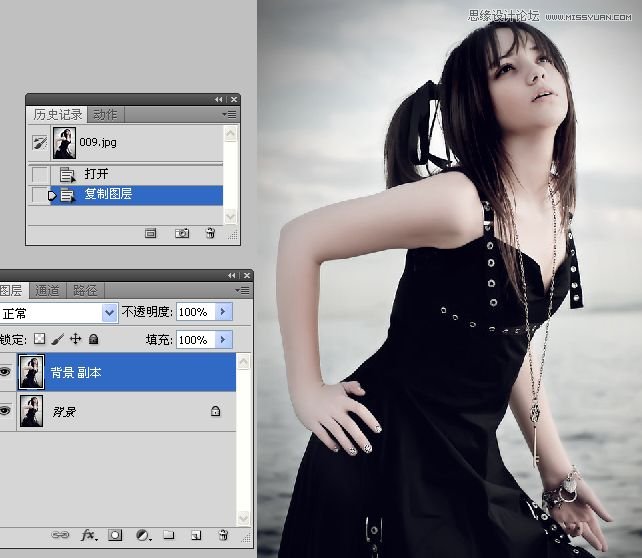The height and width of the screenshot is (558, 642).
Task: Switch to the 图层 tab
Action: tap(12, 291)
